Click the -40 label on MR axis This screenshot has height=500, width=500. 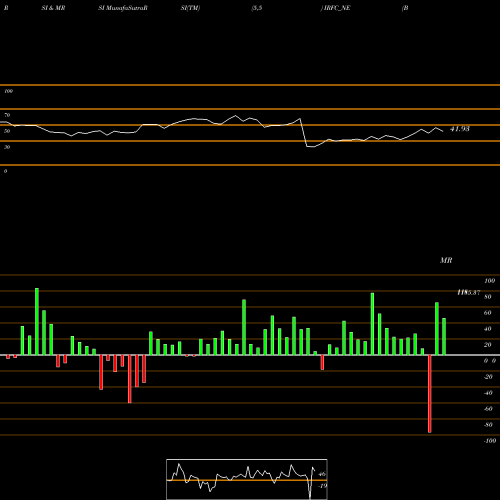(x=488, y=393)
